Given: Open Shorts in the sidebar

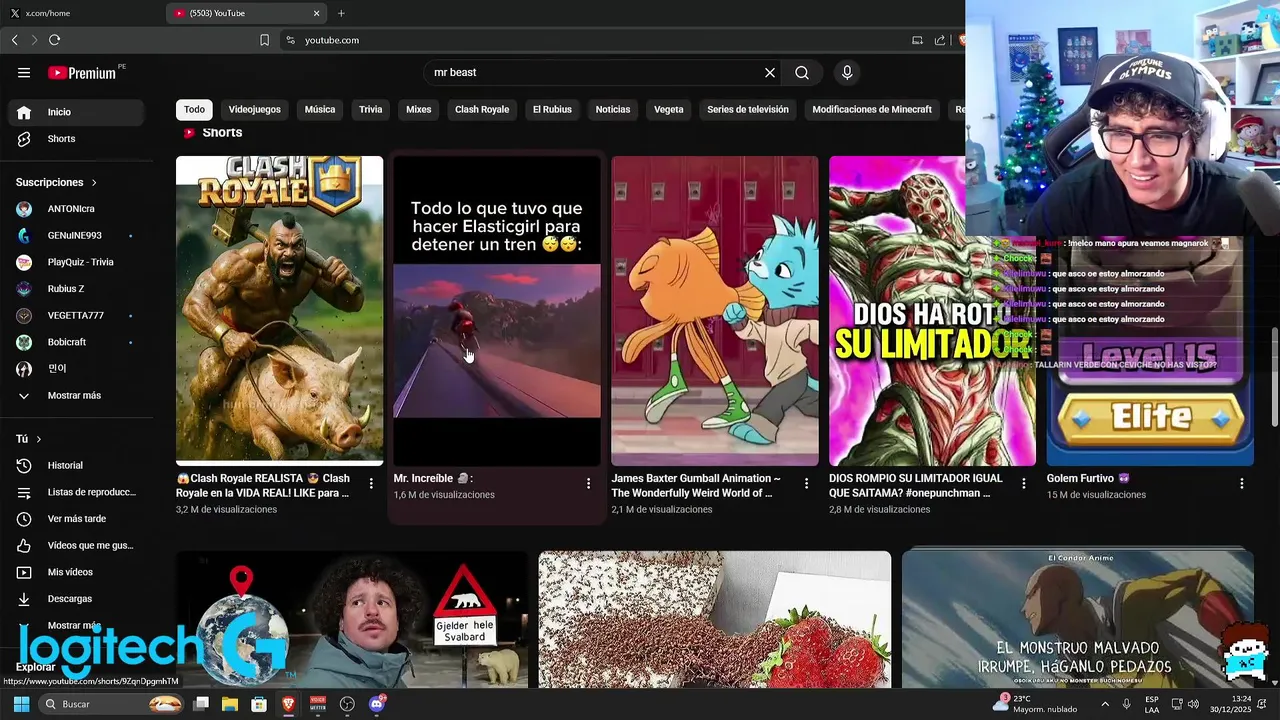Looking at the screenshot, I should 76,139.
